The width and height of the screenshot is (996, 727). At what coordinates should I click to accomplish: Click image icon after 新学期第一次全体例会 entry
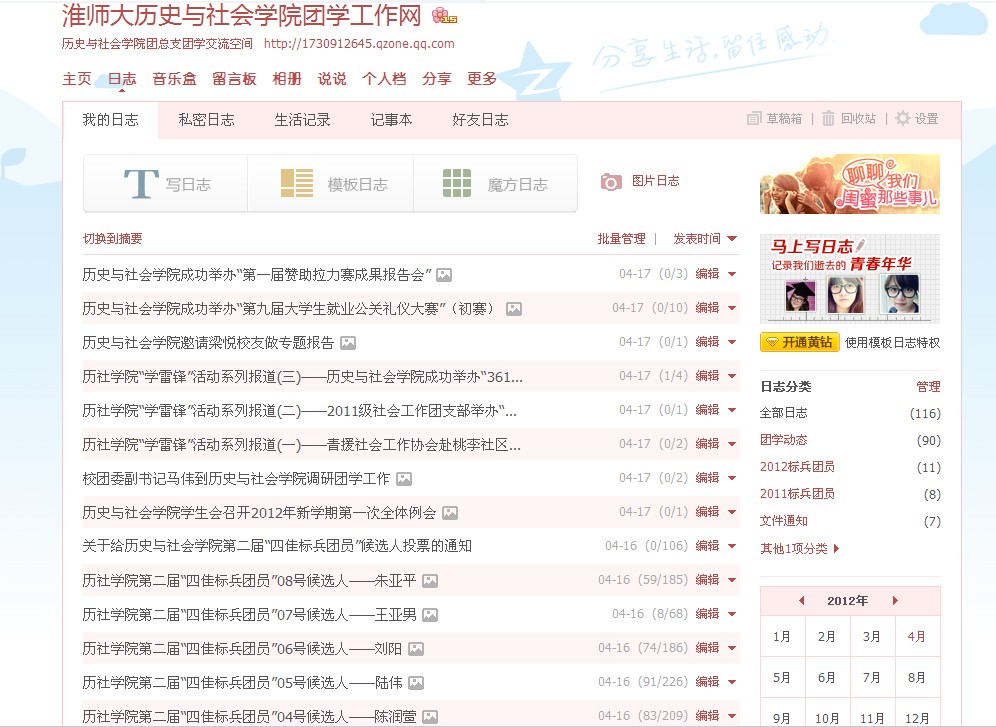coord(450,512)
